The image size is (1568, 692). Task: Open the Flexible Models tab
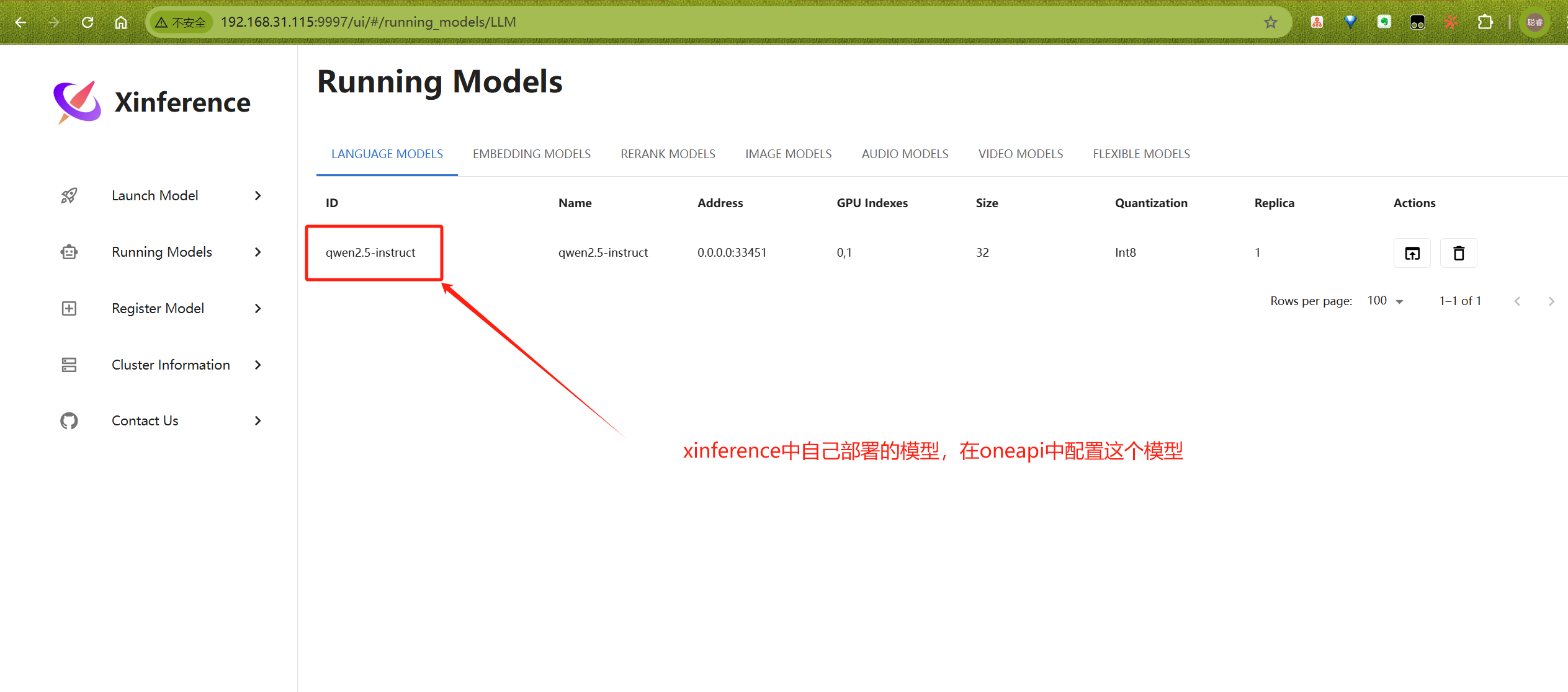(x=1141, y=154)
